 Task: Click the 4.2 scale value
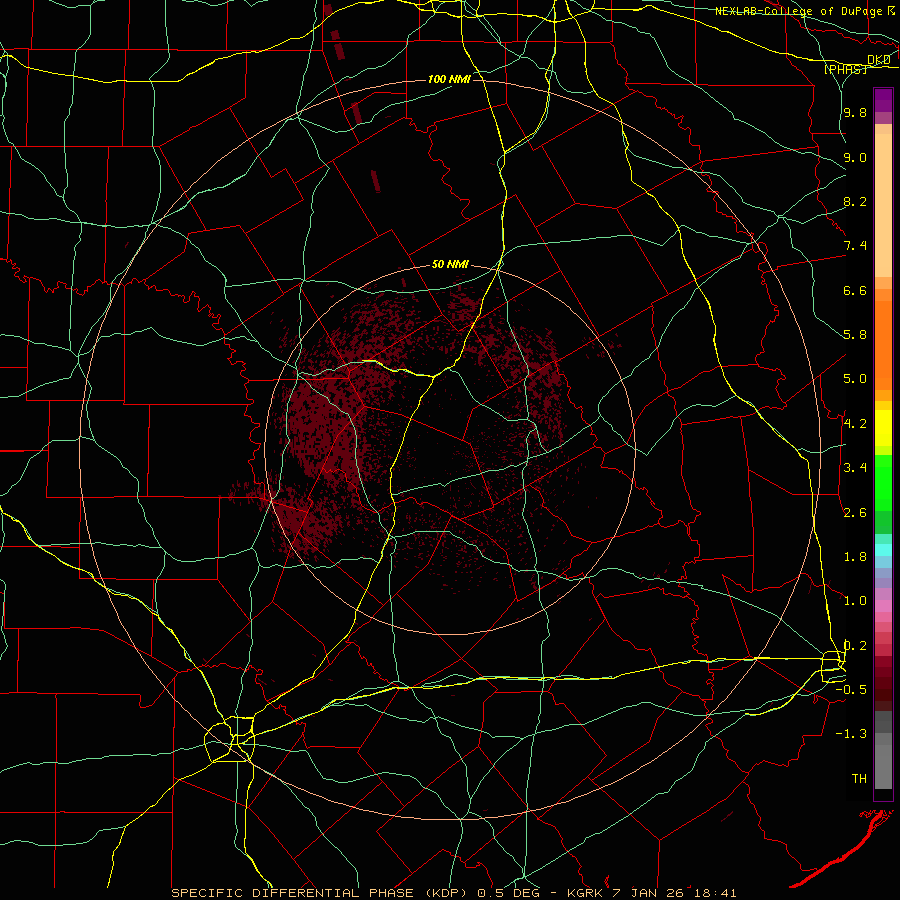pyautogui.click(x=855, y=424)
